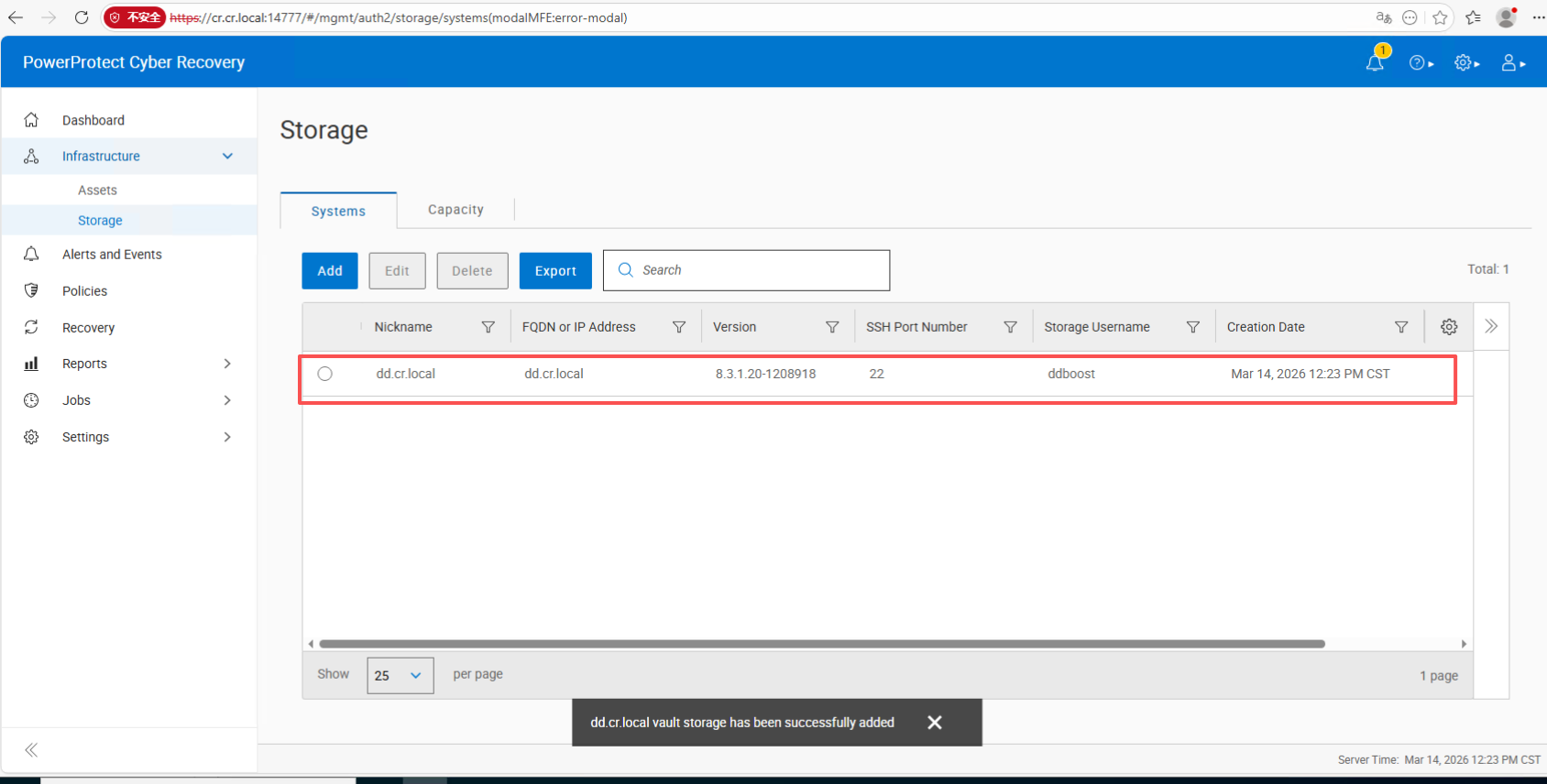1547x784 pixels.
Task: Bookmark this page with star icon
Action: [x=1440, y=17]
